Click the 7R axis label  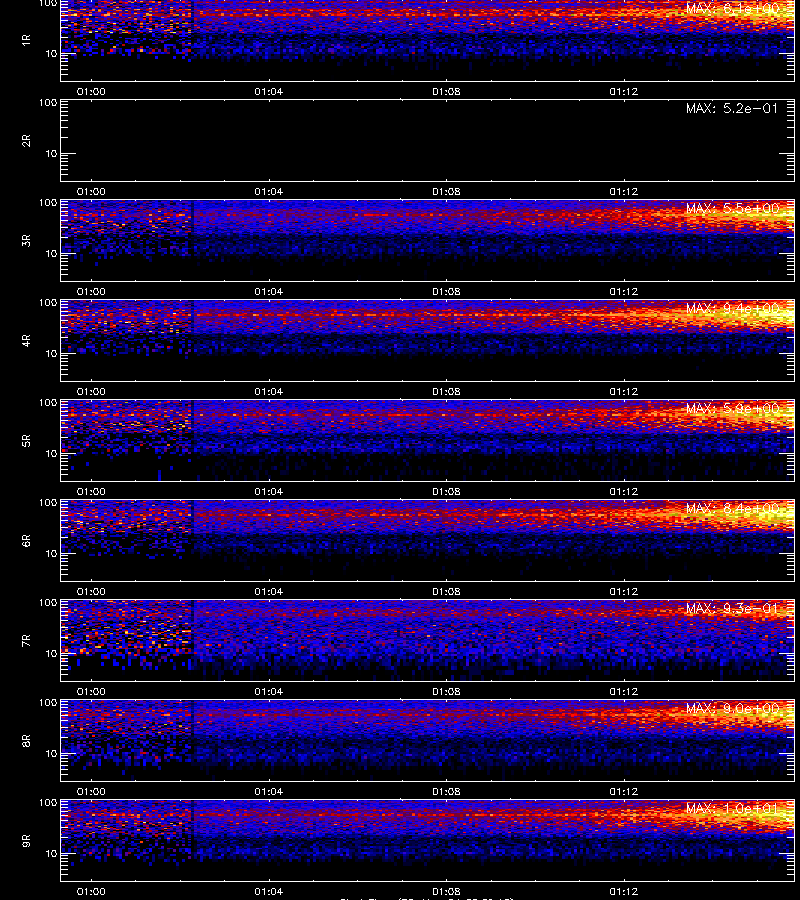tap(26, 641)
